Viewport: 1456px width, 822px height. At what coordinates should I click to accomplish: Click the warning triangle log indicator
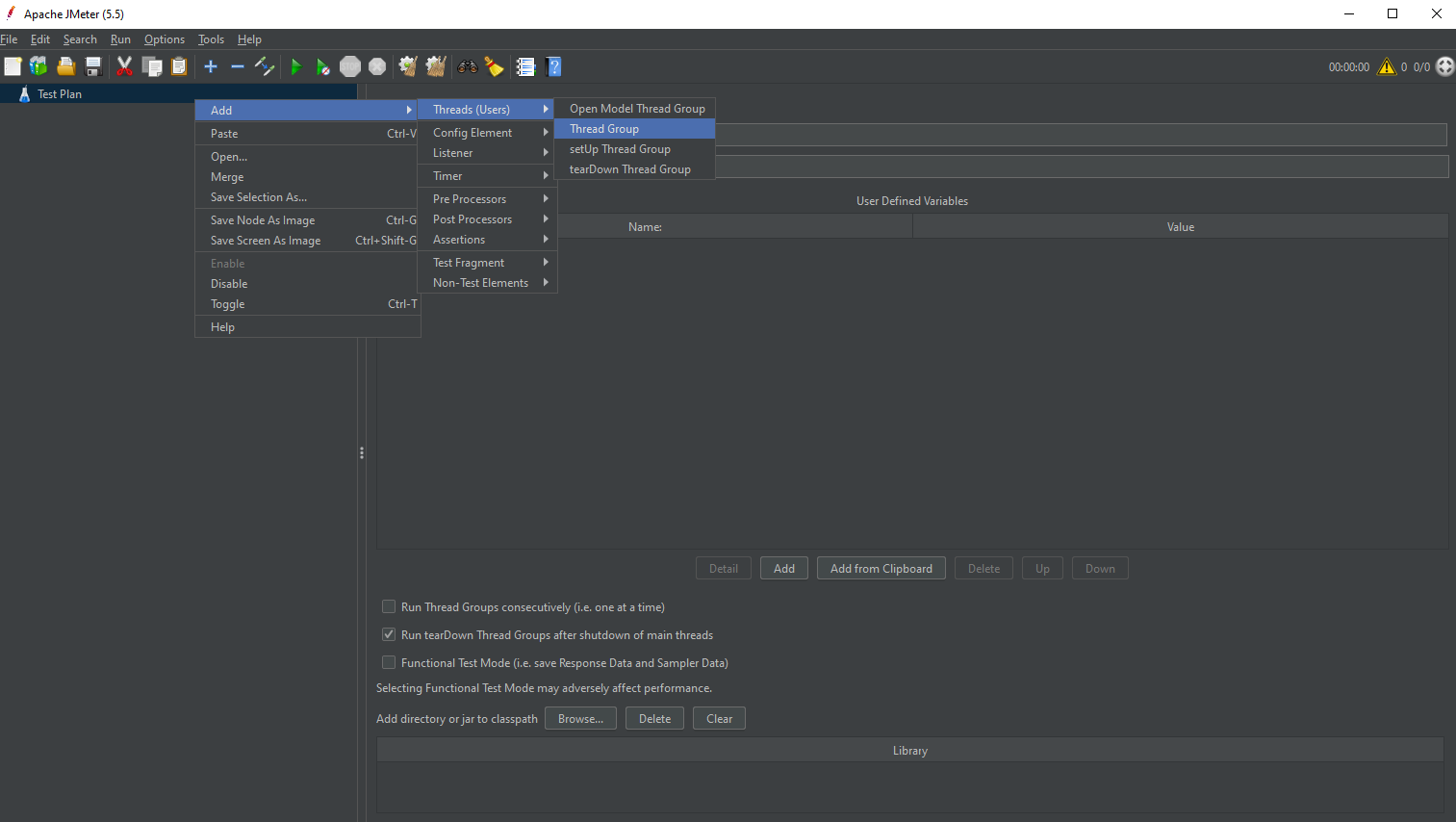[x=1387, y=66]
